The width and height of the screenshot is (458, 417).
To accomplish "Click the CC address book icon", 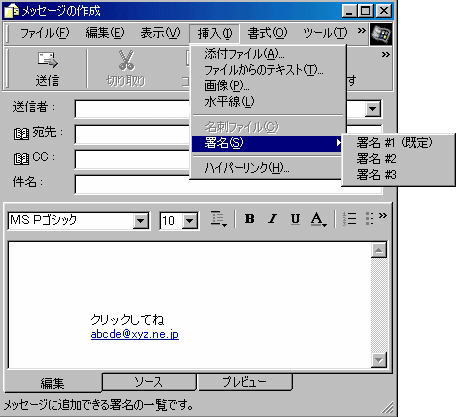I will (x=21, y=158).
